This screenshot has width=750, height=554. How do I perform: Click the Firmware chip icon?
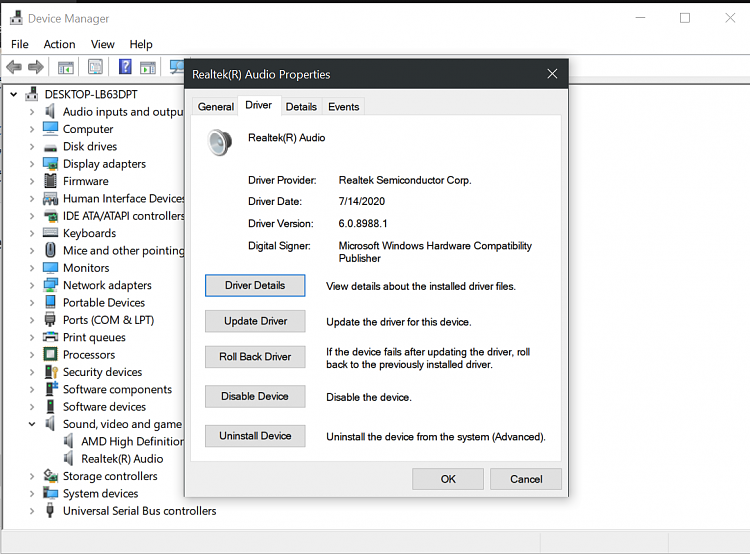[50, 181]
